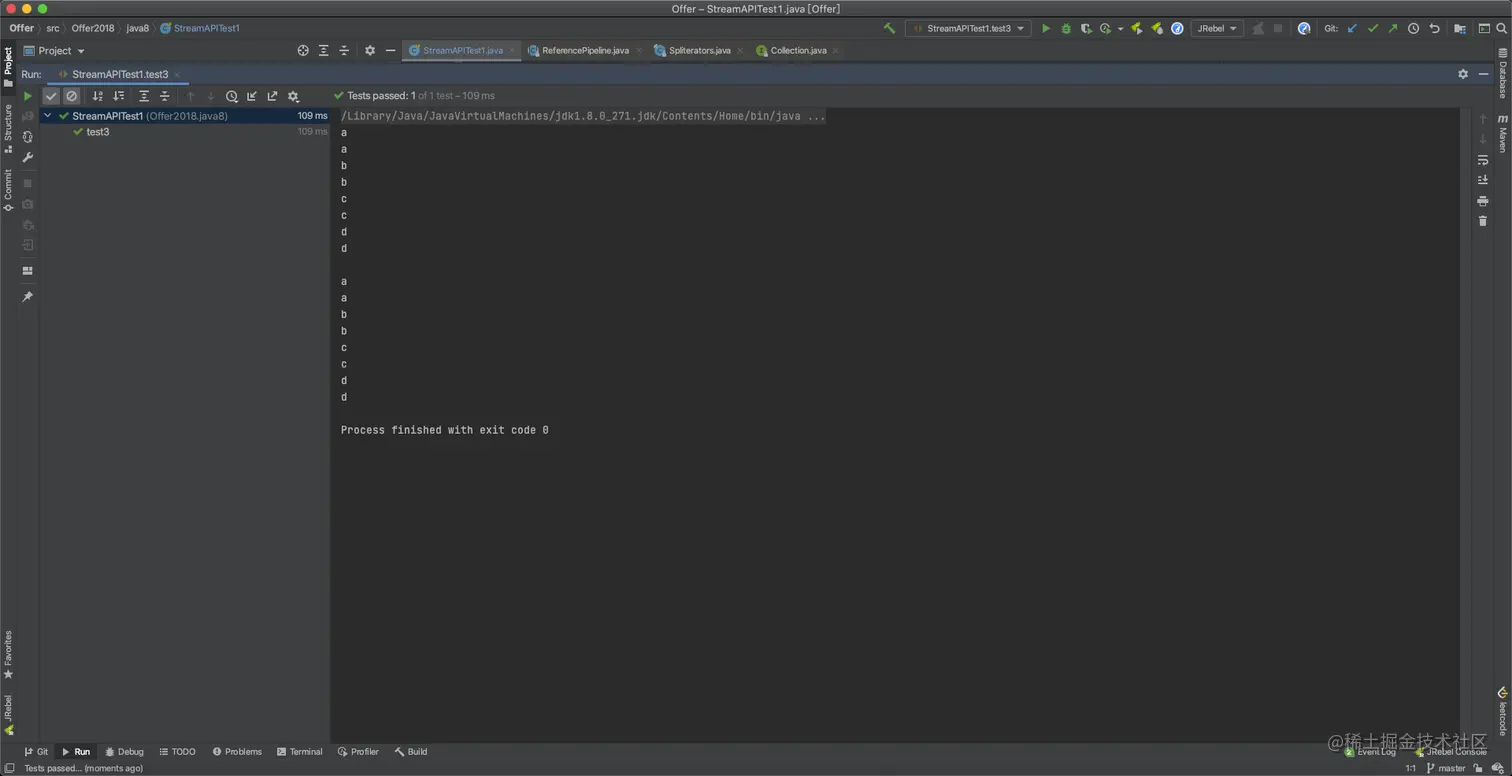Hide the Project panel with minus icon

click(x=390, y=50)
